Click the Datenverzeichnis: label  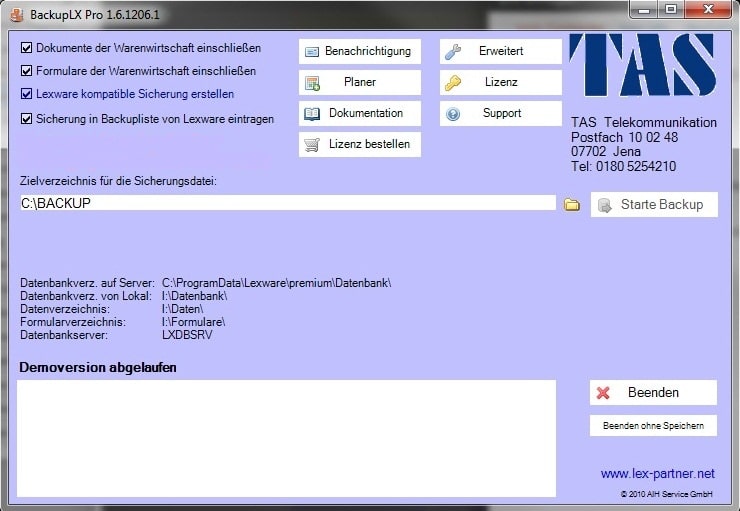pyautogui.click(x=65, y=309)
